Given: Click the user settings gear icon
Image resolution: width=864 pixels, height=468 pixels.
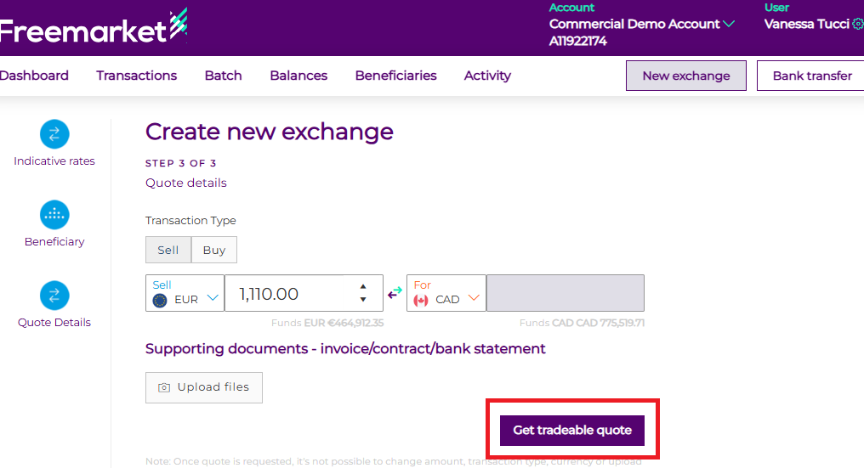Looking at the screenshot, I should pos(857,24).
